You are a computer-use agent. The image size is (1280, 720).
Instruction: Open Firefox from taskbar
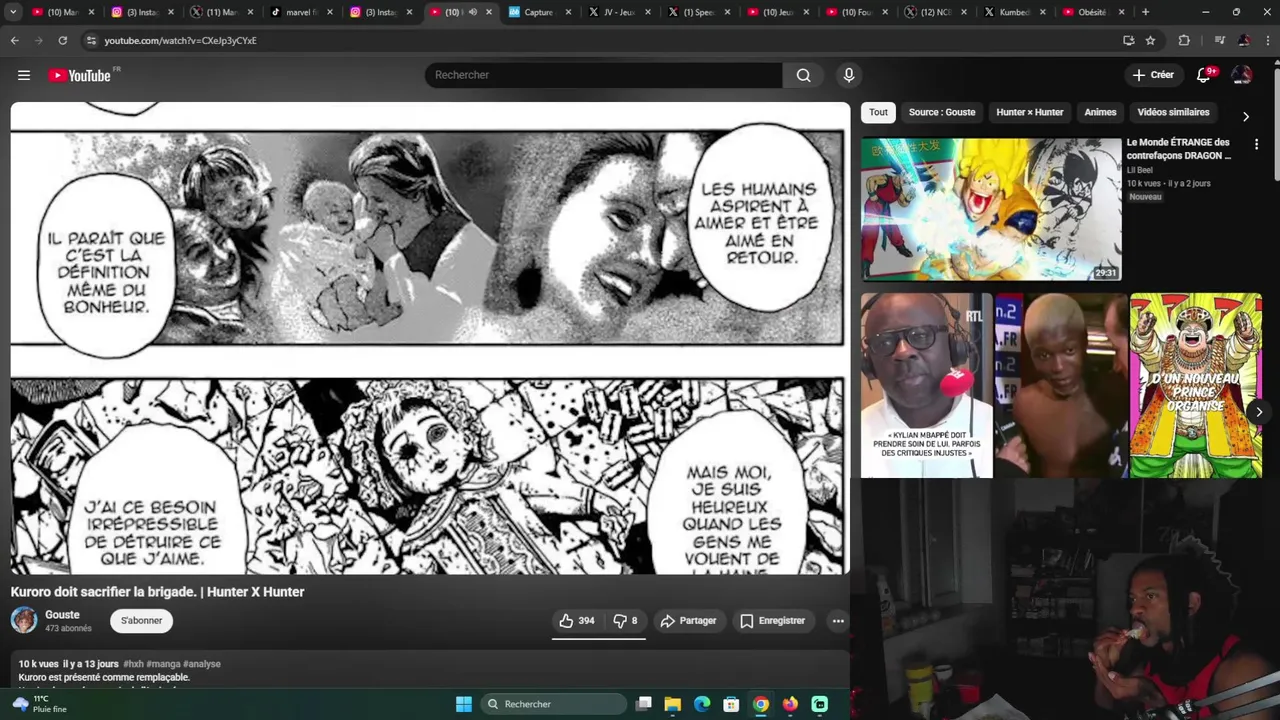click(x=790, y=704)
